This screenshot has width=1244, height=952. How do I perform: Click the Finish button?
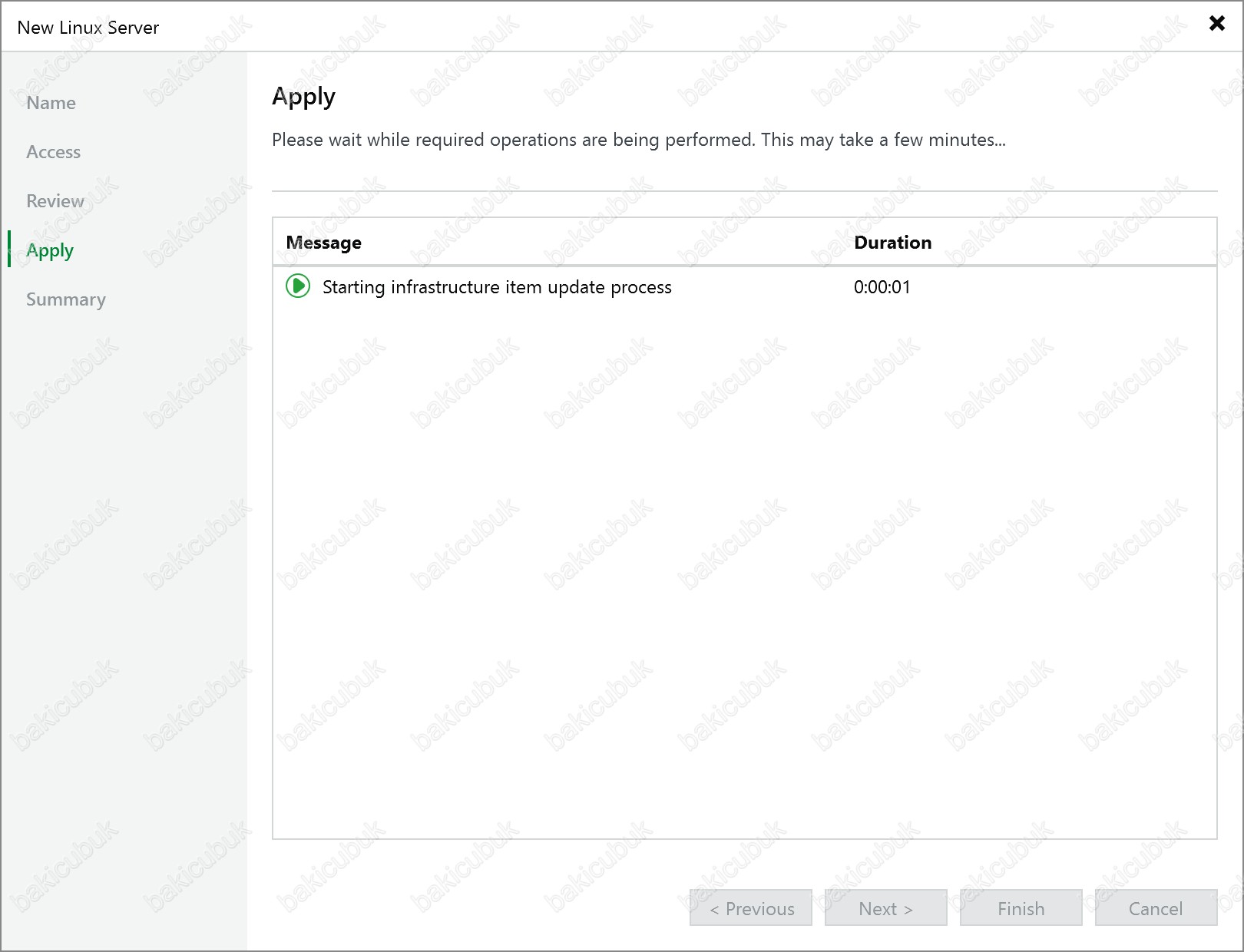coord(1021,908)
